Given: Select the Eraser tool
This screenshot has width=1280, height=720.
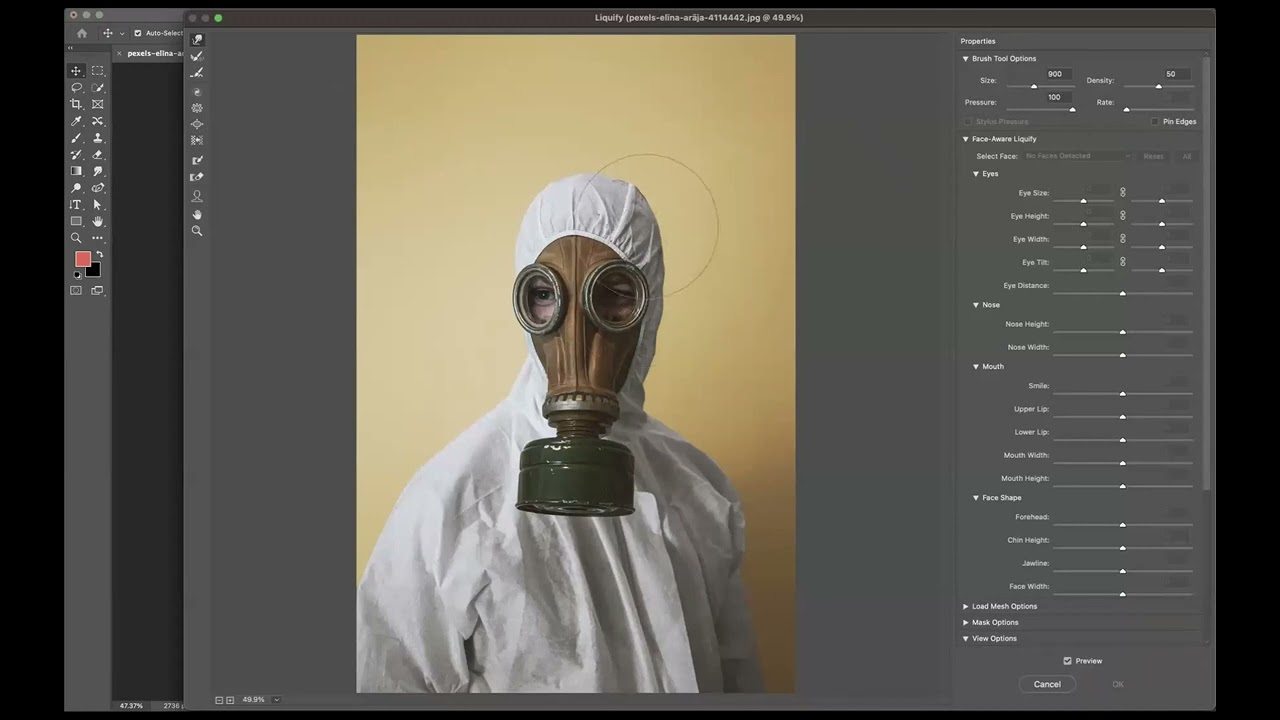Looking at the screenshot, I should click(97, 154).
